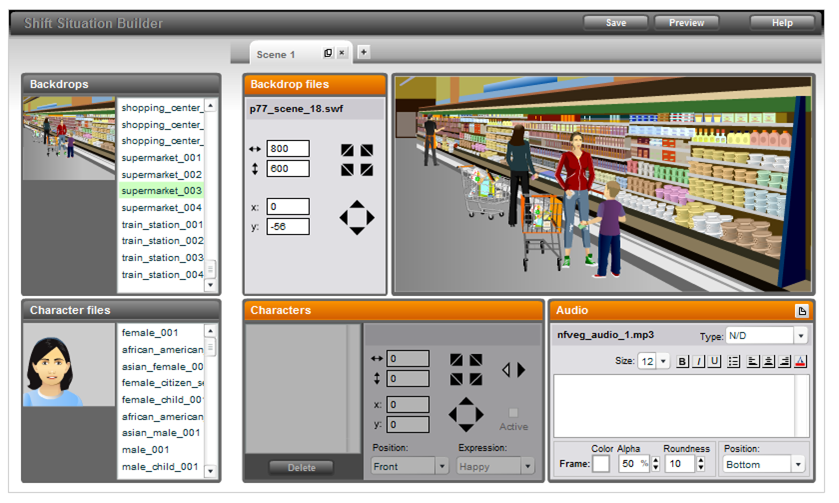This screenshot has width=839, height=503.
Task: Toggle underline formatting in the Audio panel
Action: (x=715, y=362)
